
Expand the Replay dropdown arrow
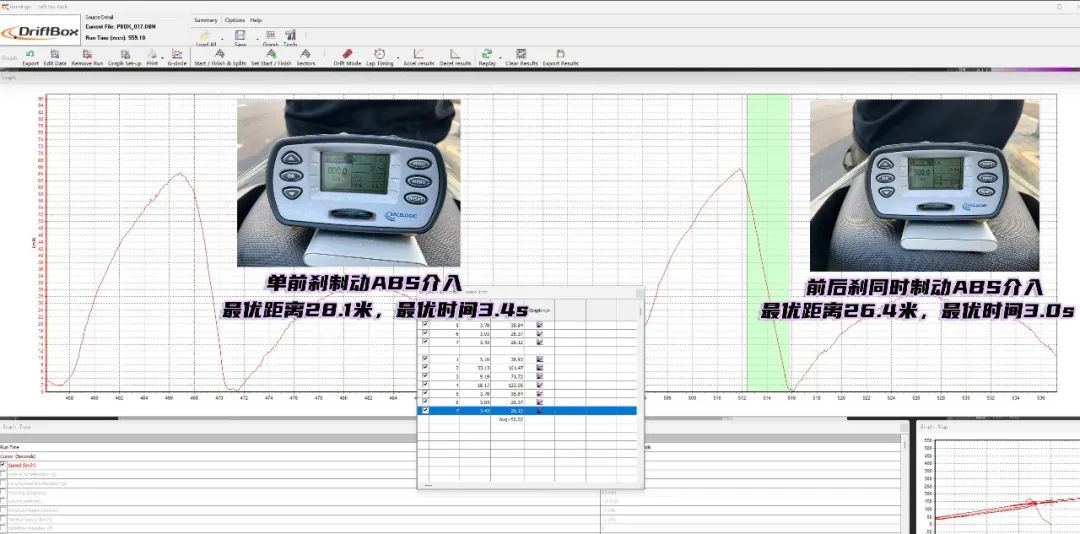point(499,57)
